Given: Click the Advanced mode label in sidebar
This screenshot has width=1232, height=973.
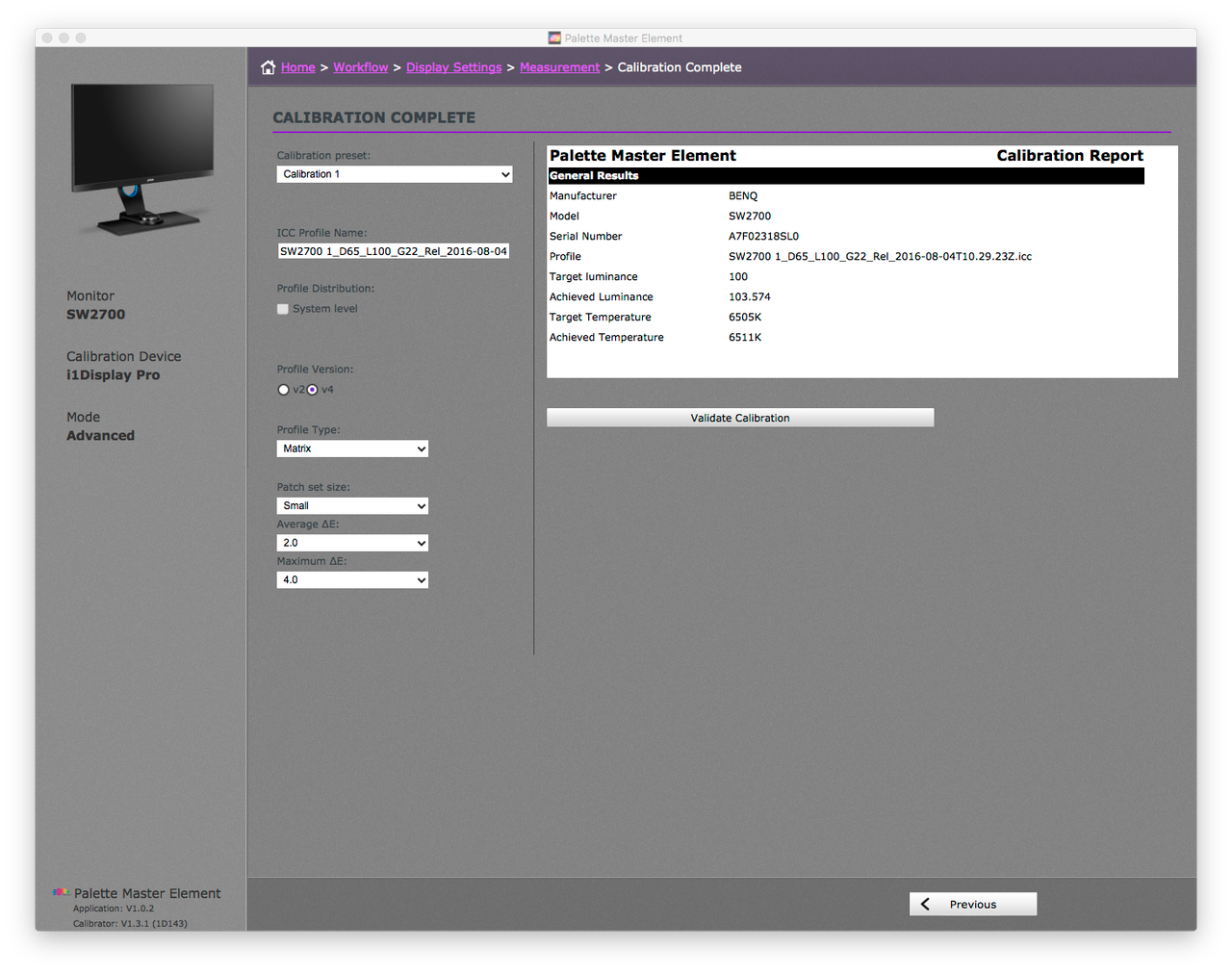Looking at the screenshot, I should [x=101, y=436].
